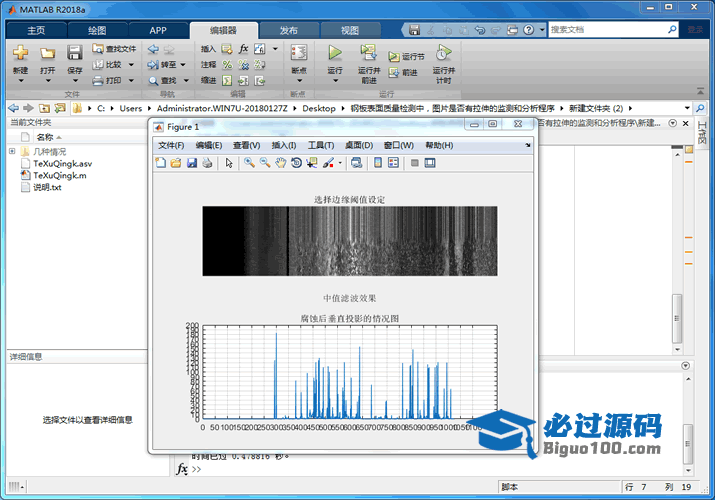The image size is (715, 500).
Task: Click the Open File icon in the Figure 1 toolbar
Action: point(176,163)
